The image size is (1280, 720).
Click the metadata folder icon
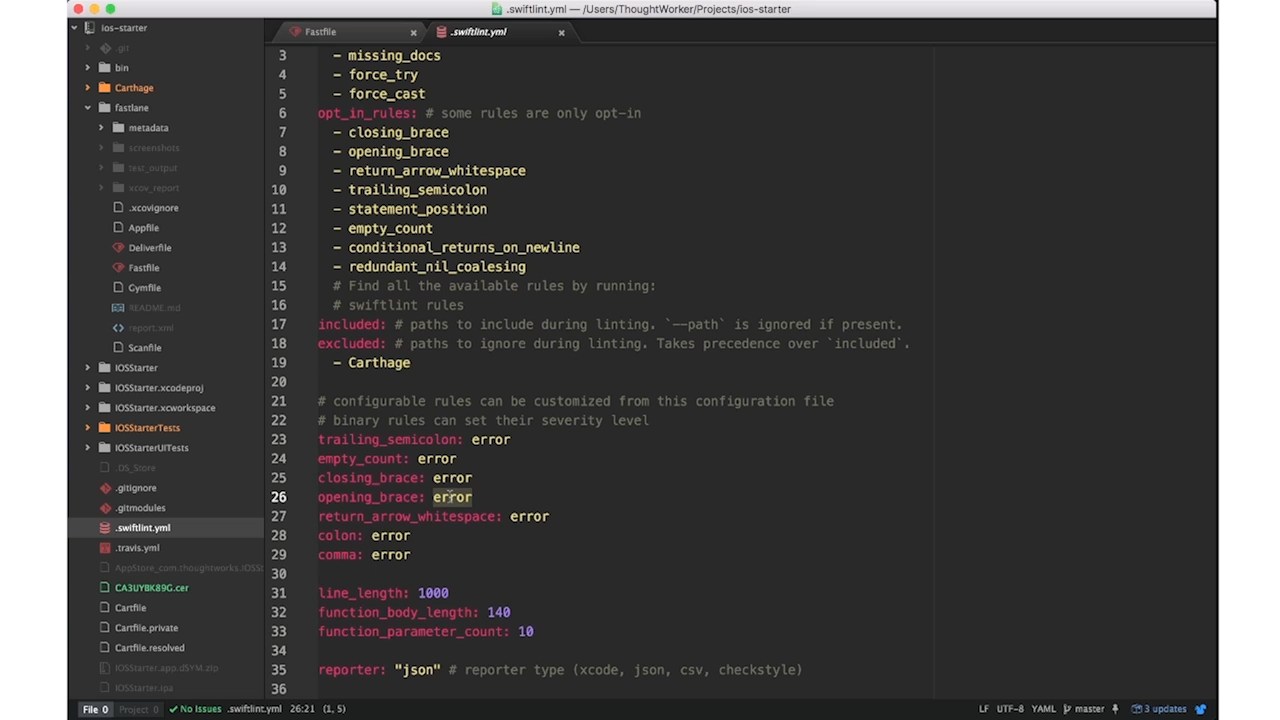(x=118, y=128)
